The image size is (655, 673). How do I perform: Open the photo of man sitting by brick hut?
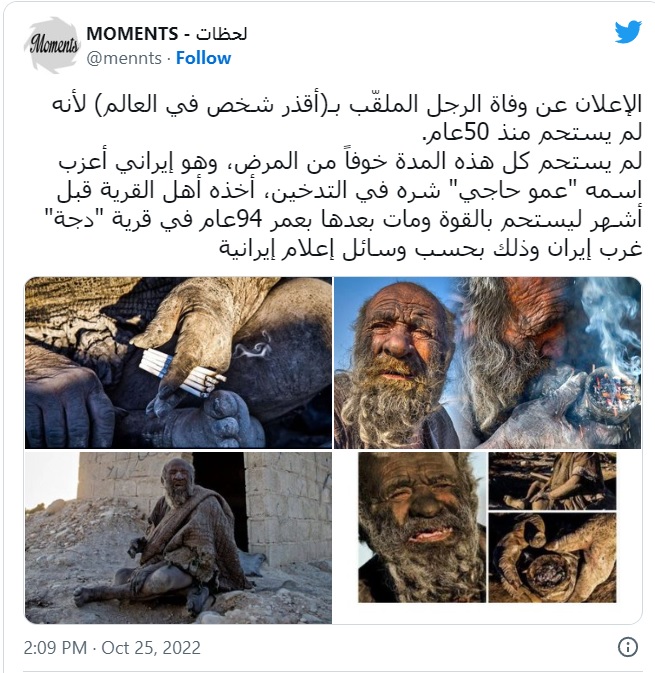178,537
